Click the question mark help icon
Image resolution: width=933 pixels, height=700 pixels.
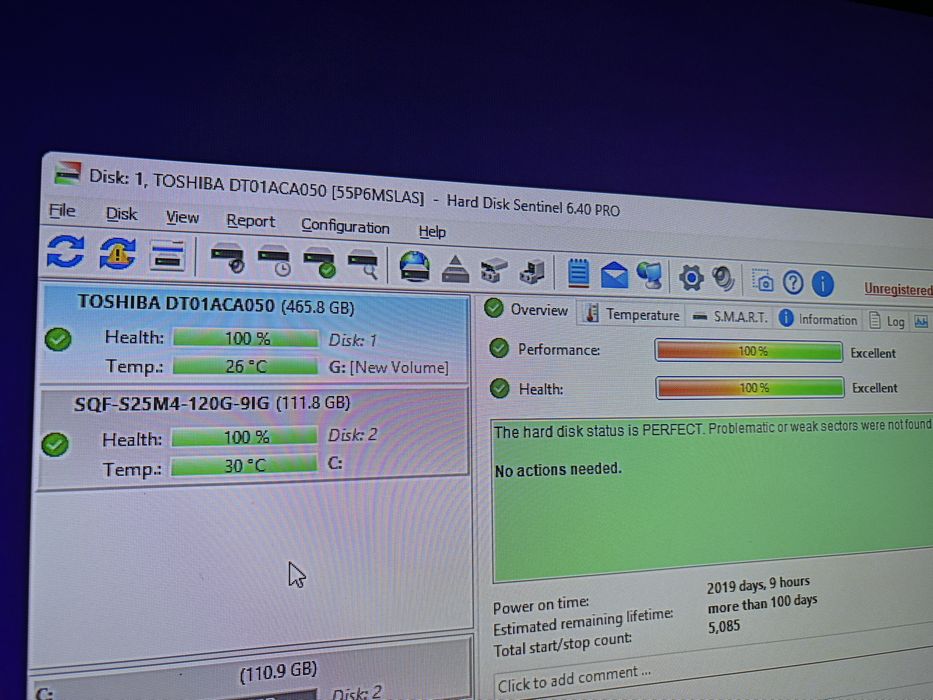click(793, 283)
